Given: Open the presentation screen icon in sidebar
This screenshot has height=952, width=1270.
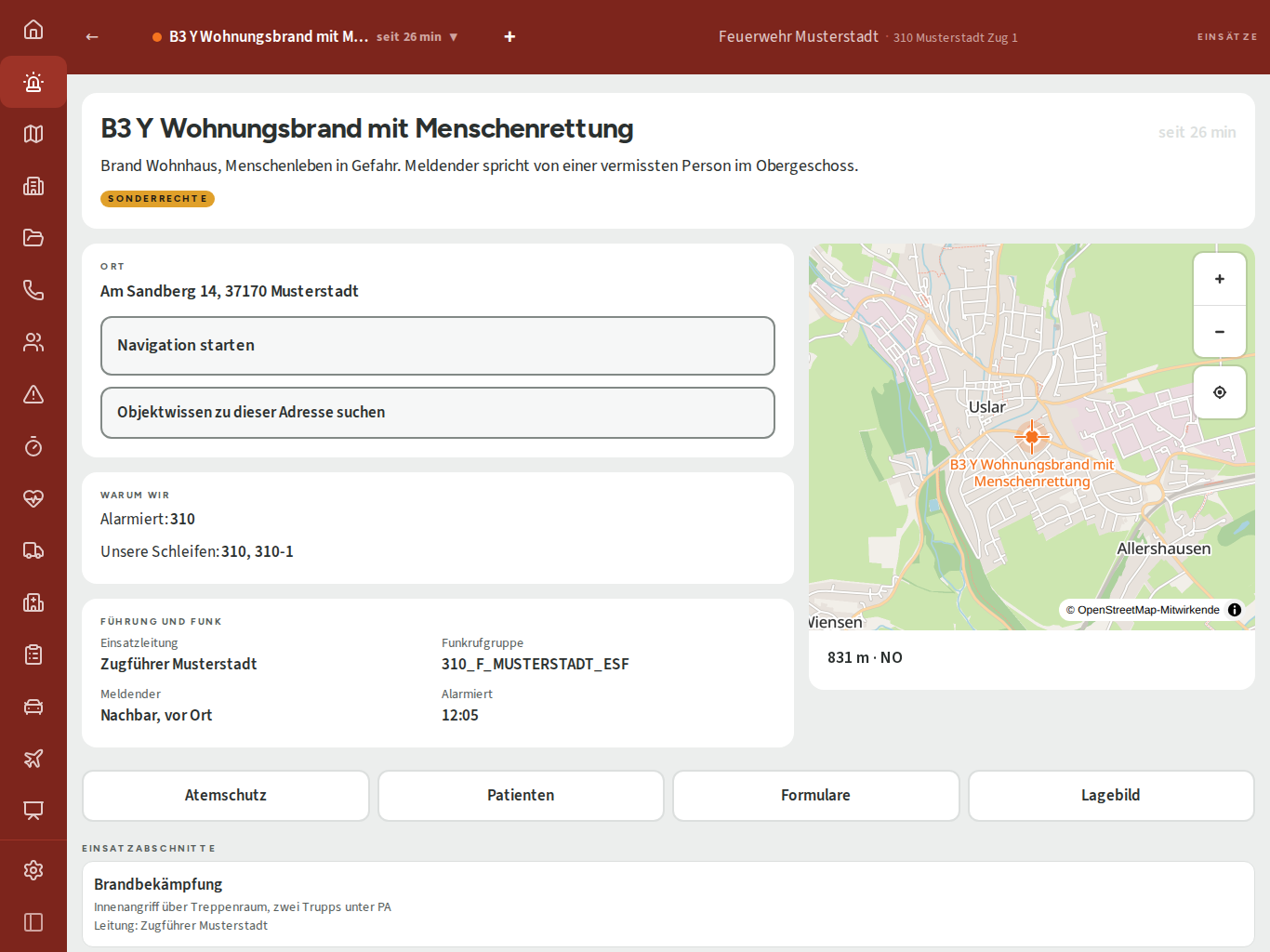Looking at the screenshot, I should click(x=33, y=811).
